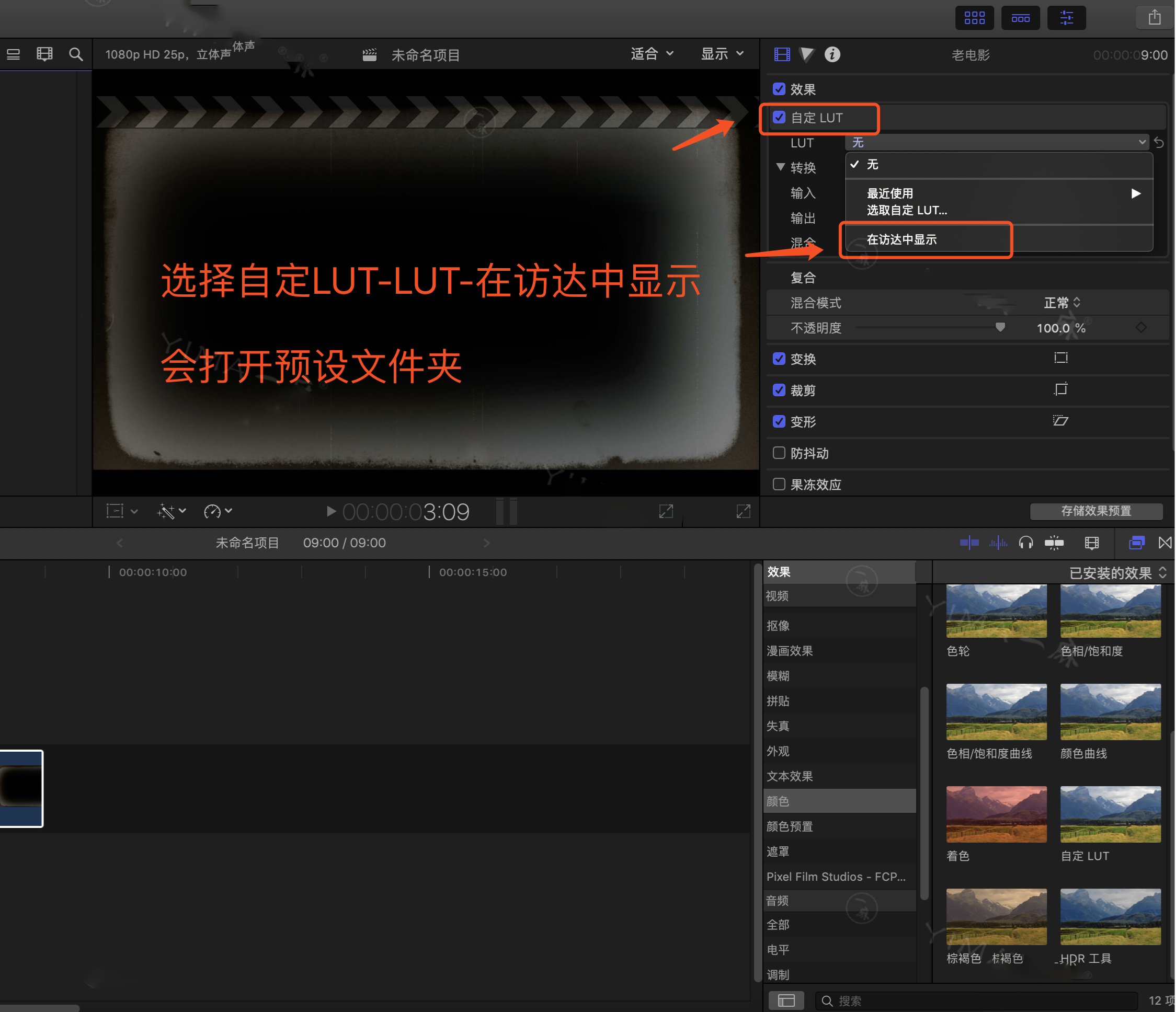Open the browser search magnifier icon
The width and height of the screenshot is (1176, 1012).
(x=75, y=54)
